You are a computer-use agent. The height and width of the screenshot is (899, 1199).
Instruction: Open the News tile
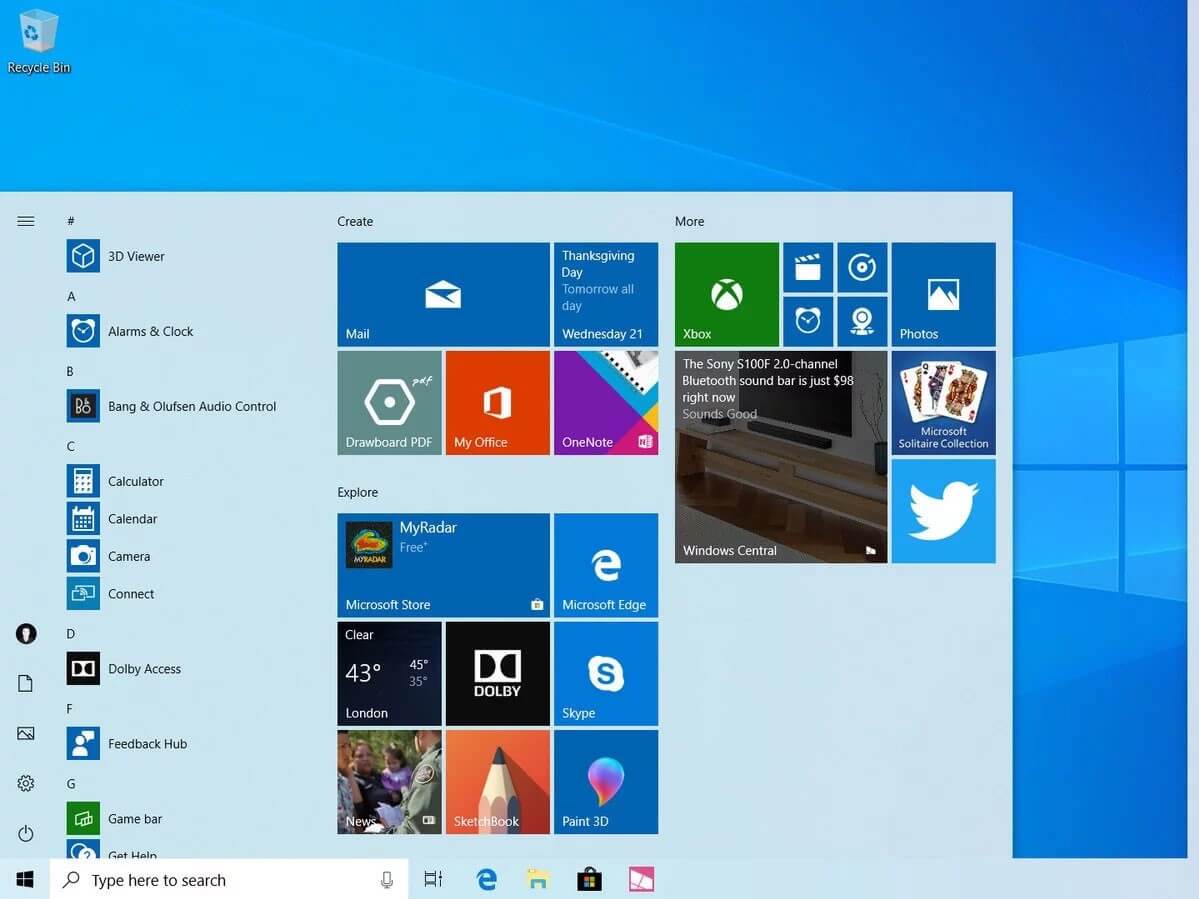(389, 781)
